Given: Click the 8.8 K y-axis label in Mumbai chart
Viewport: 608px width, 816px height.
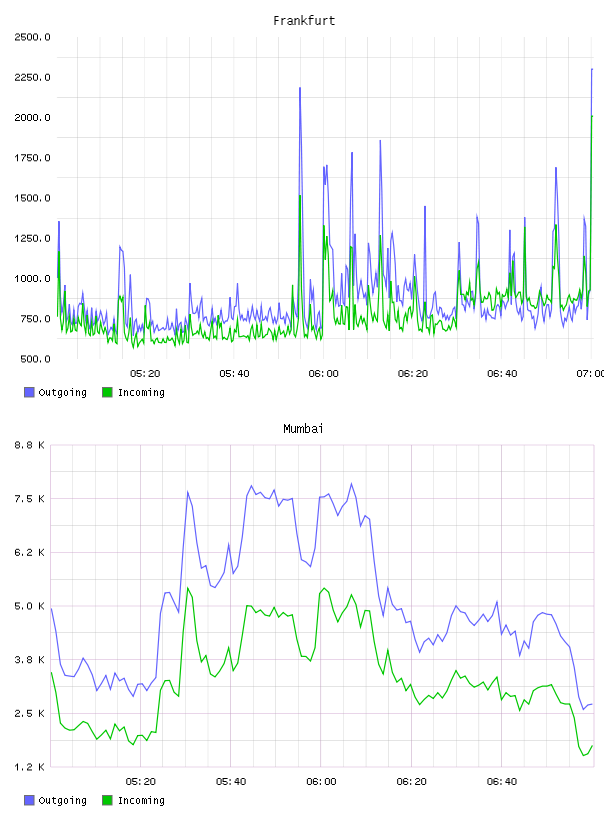Looking at the screenshot, I should 30,445.
